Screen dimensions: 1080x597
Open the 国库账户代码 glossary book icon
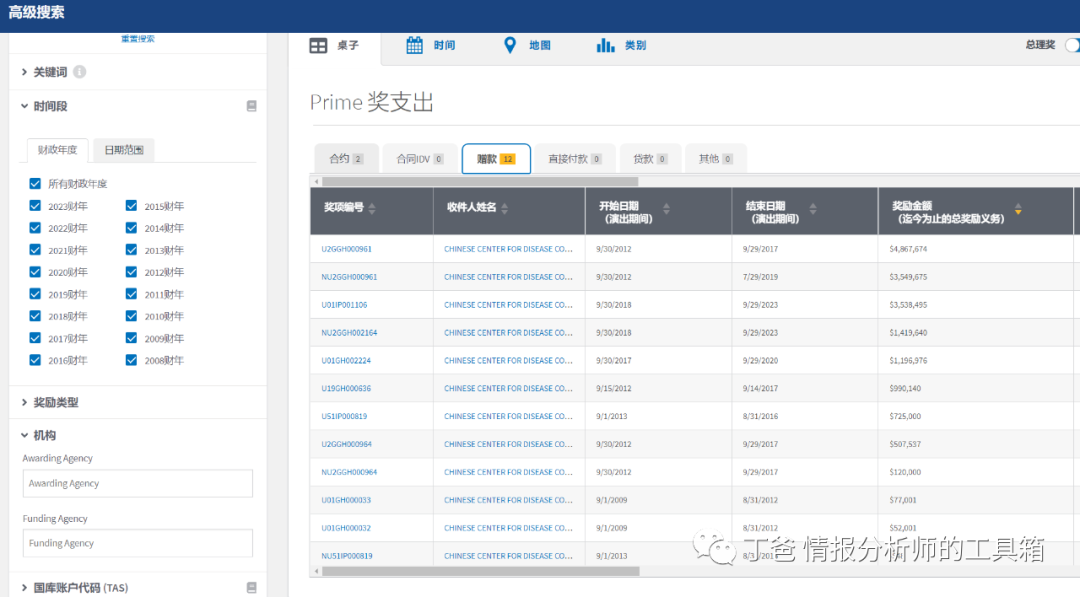coord(251,587)
